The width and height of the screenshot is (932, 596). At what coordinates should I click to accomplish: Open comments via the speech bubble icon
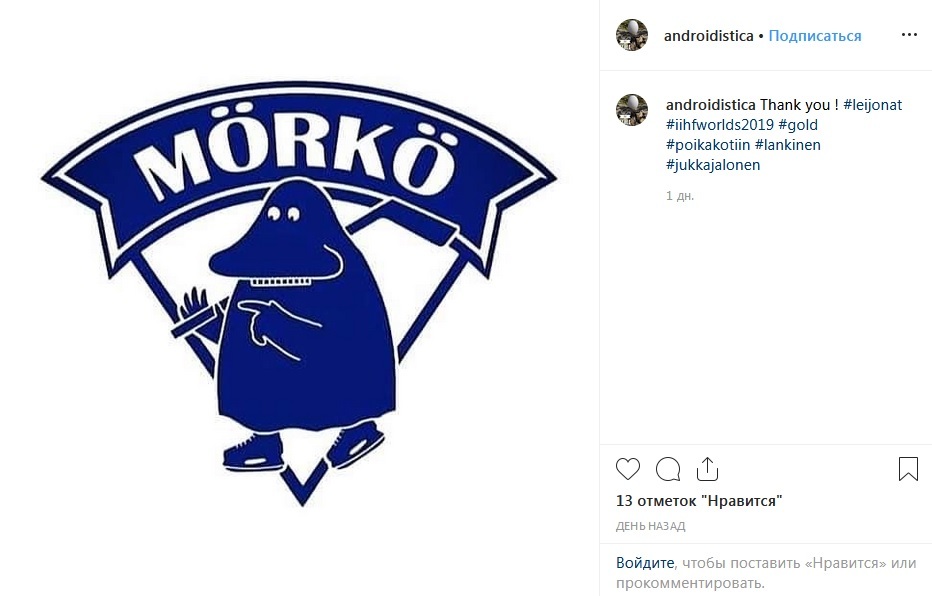(x=667, y=469)
